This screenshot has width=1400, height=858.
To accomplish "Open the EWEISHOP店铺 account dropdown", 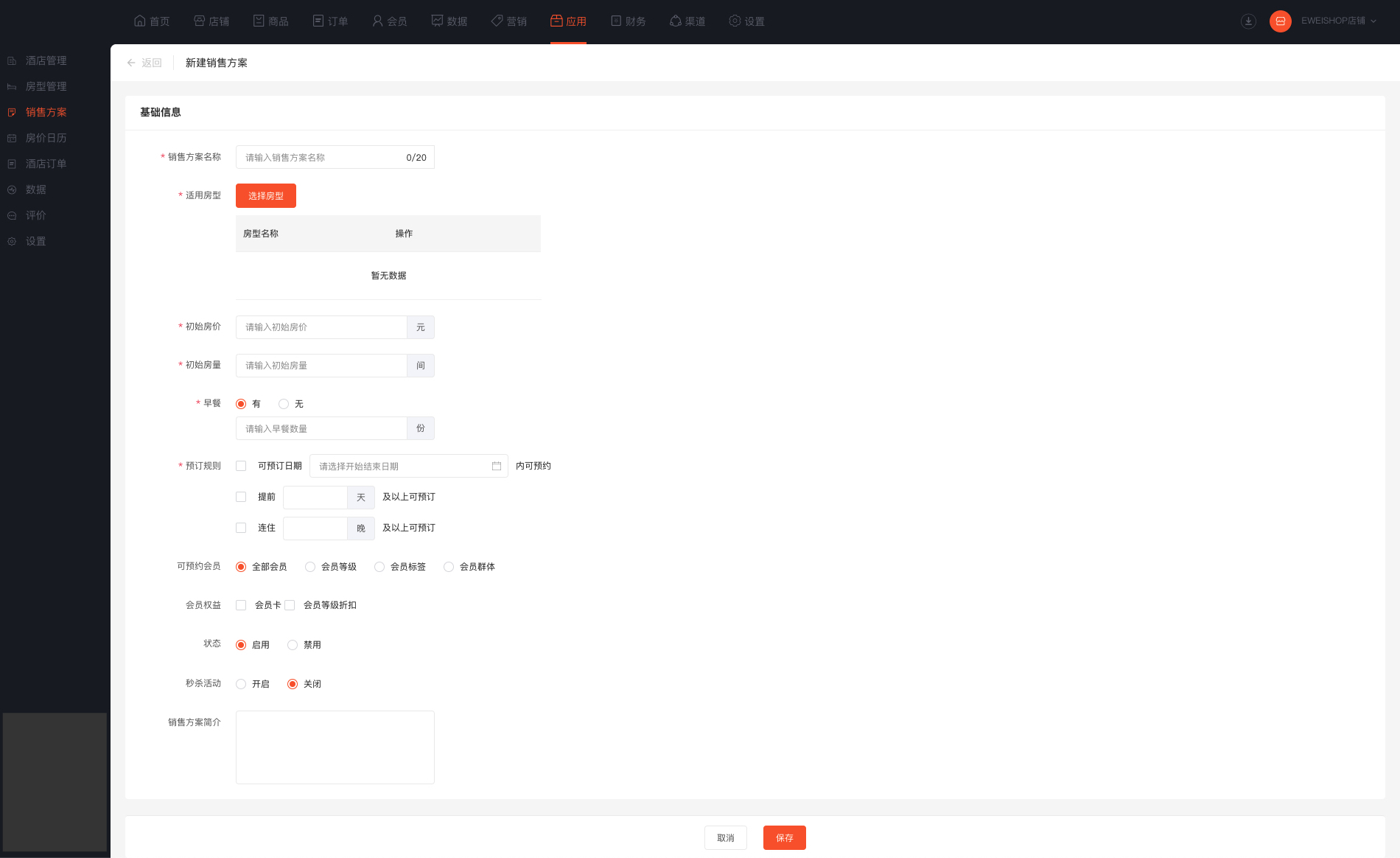I will pyautogui.click(x=1338, y=21).
